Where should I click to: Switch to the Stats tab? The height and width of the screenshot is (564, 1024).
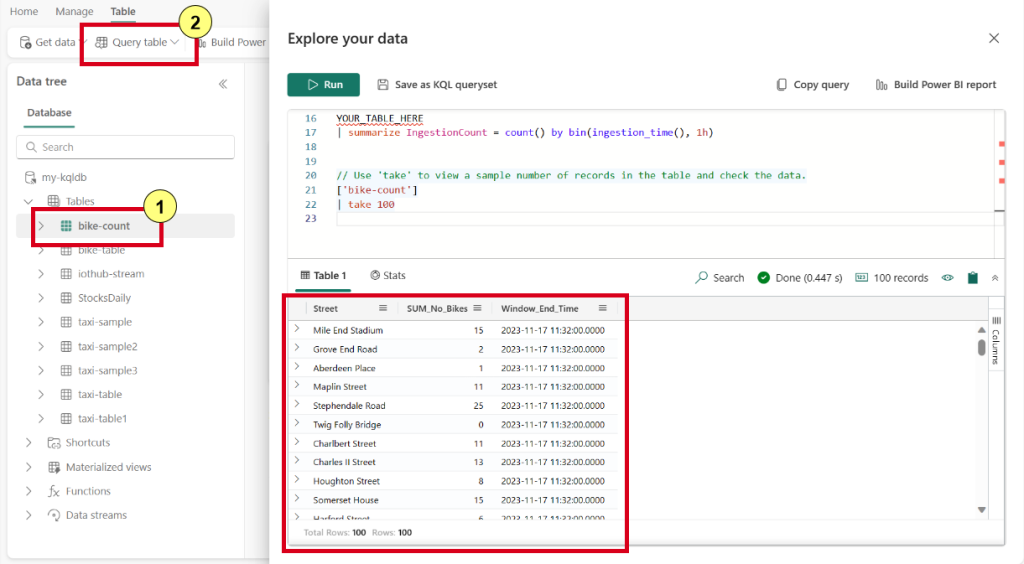point(387,275)
